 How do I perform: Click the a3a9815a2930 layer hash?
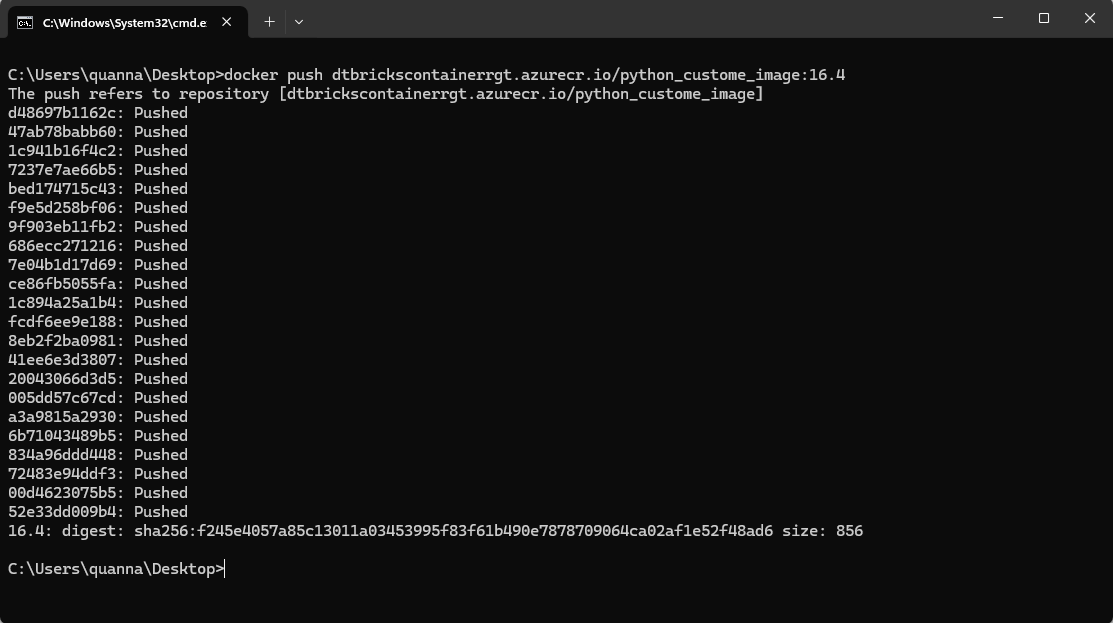[66, 417]
